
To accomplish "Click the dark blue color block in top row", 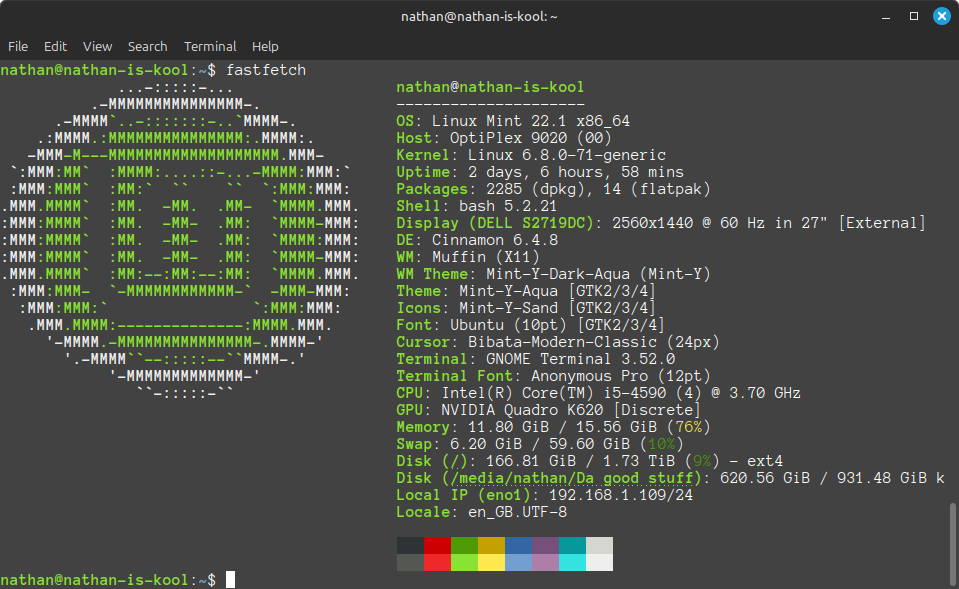I will (518, 546).
